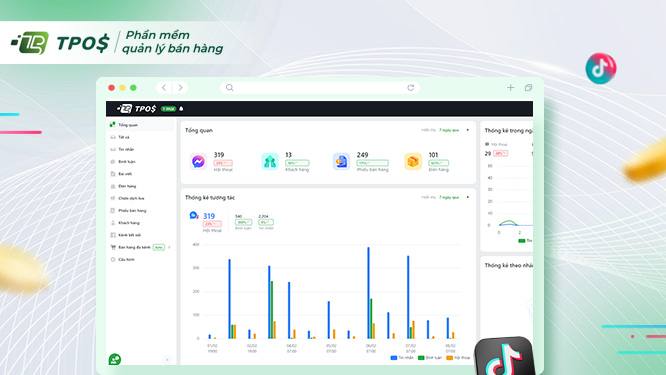Click the teal Khách hàng card icon

(270, 161)
